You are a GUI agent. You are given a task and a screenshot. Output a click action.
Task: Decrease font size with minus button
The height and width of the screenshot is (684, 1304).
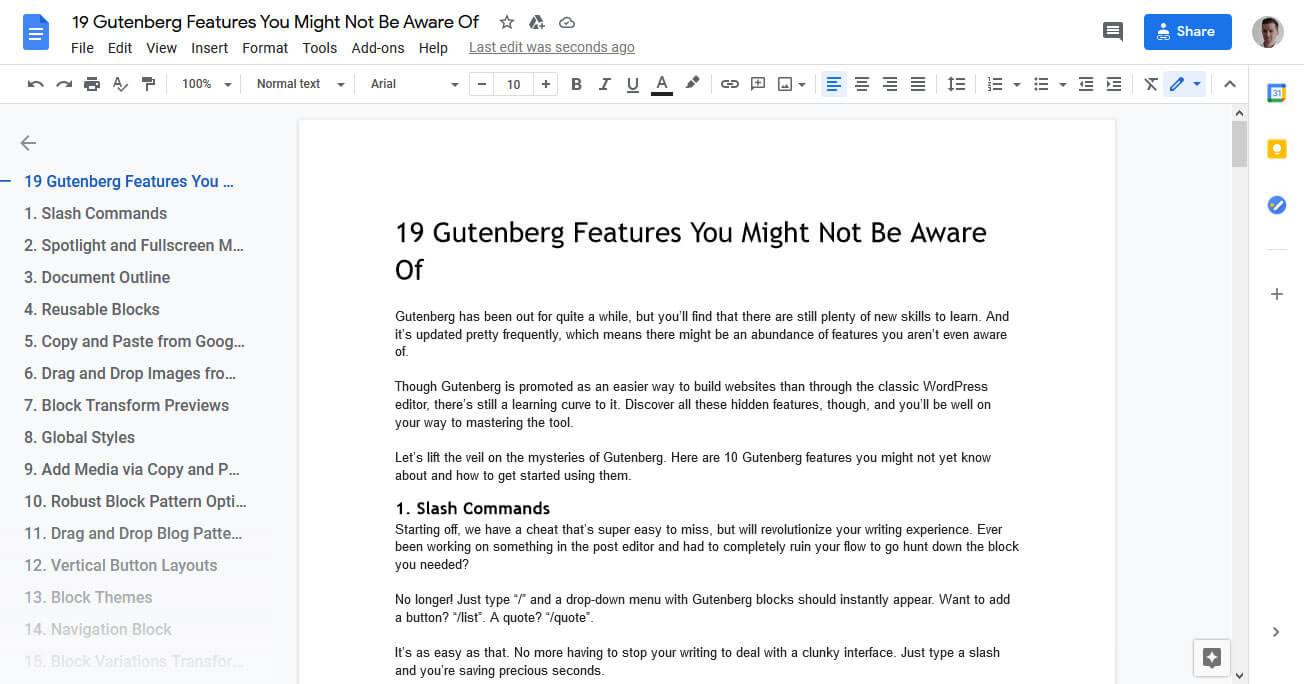(x=483, y=84)
